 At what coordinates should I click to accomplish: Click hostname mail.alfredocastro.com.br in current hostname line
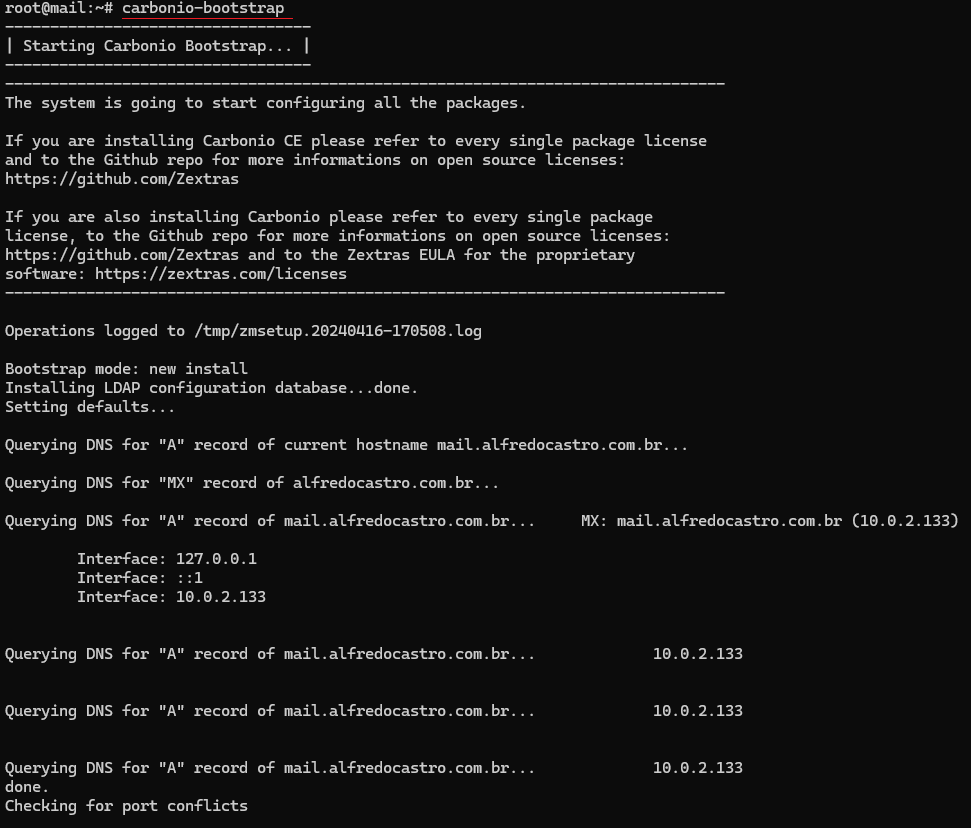[549, 445]
